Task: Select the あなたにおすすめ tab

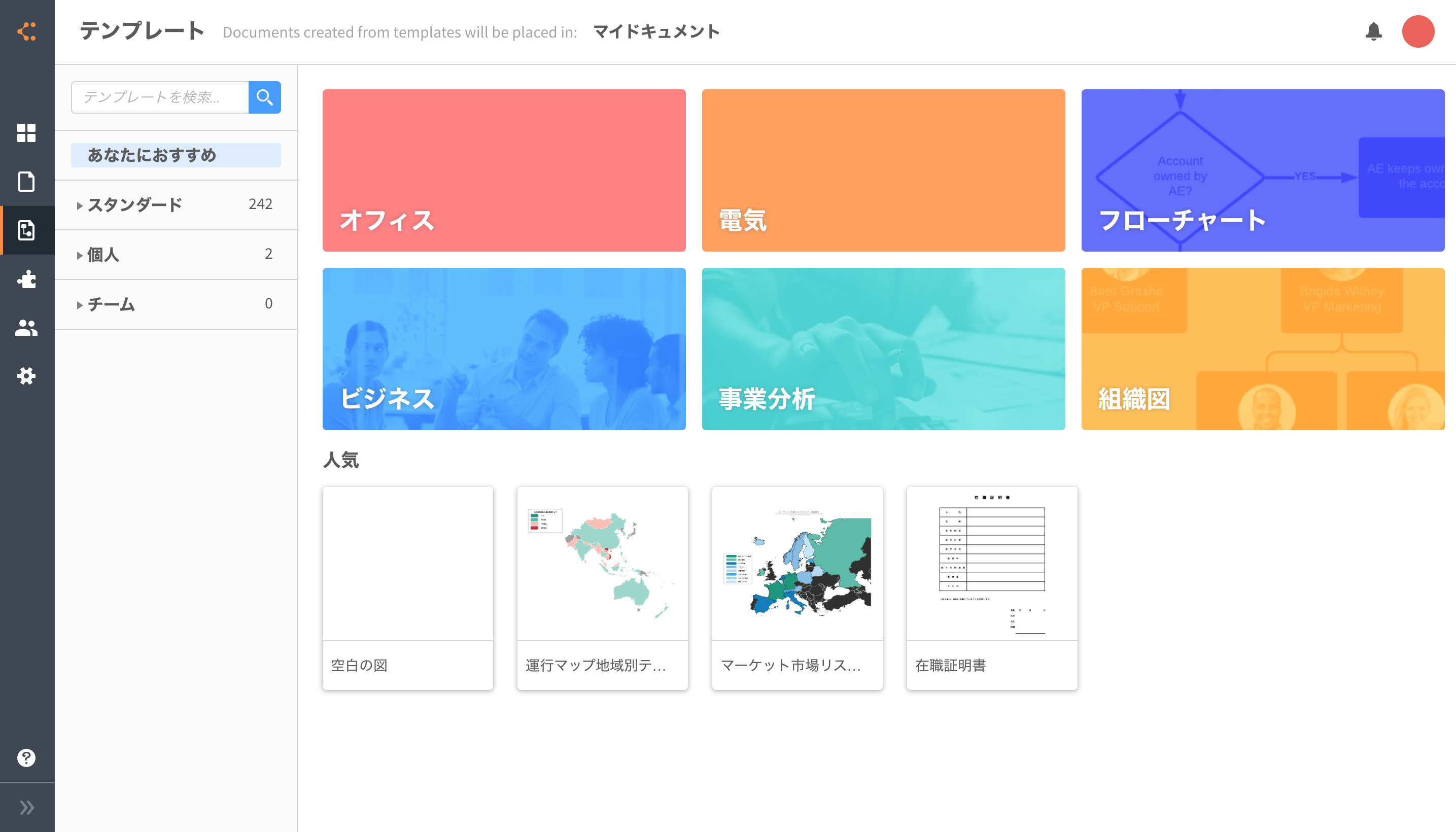Action: click(176, 155)
